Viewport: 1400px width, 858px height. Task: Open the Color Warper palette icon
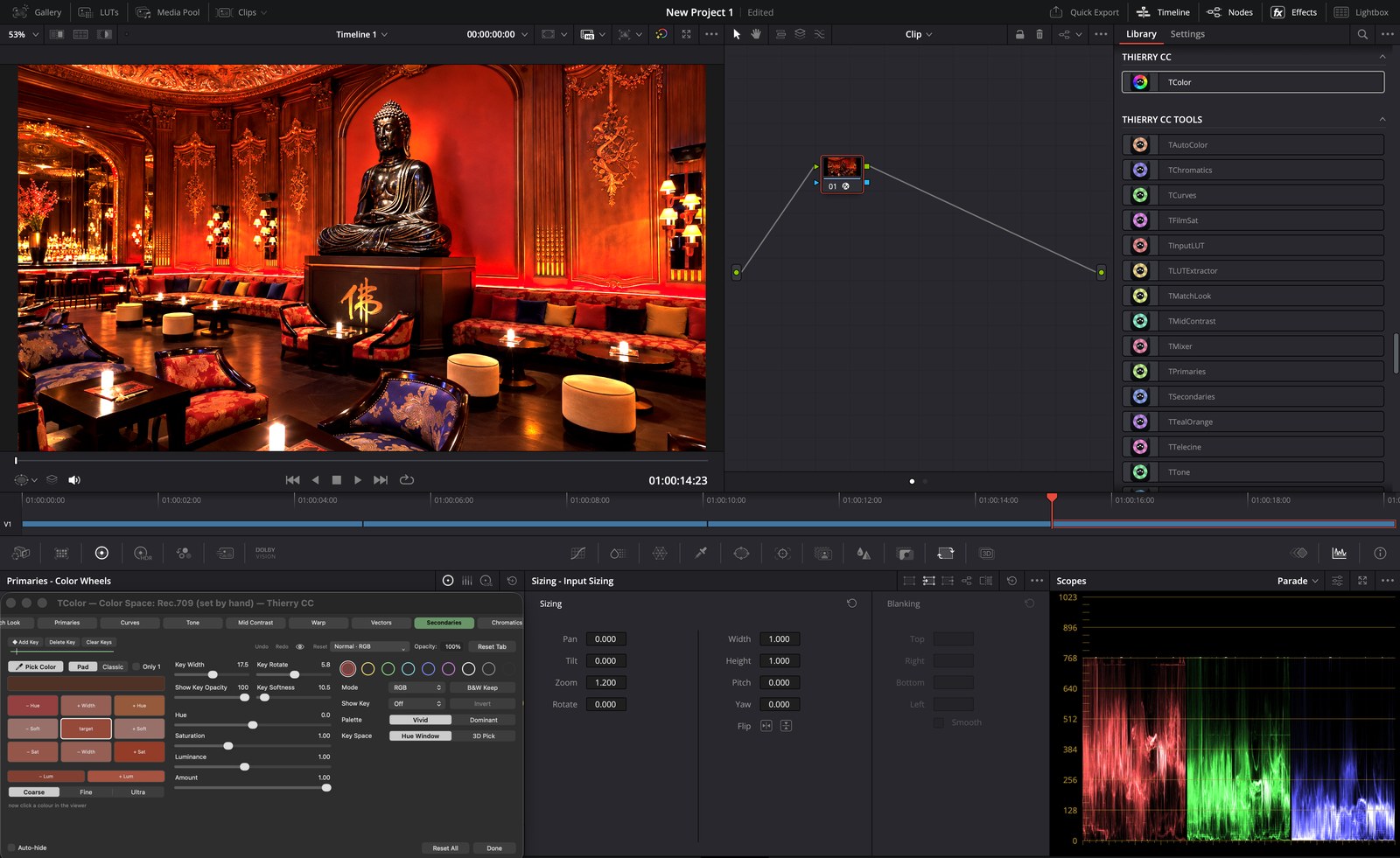pyautogui.click(x=660, y=554)
